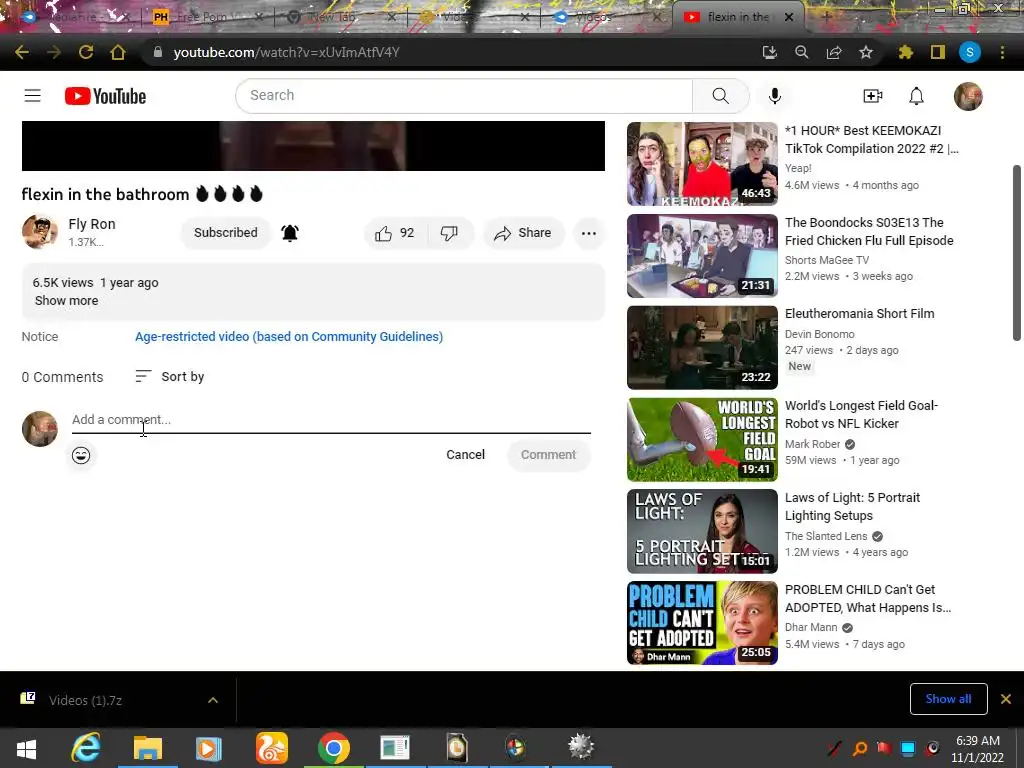The height and width of the screenshot is (768, 1024).
Task: Bookmark this page with the star icon
Action: tap(866, 52)
